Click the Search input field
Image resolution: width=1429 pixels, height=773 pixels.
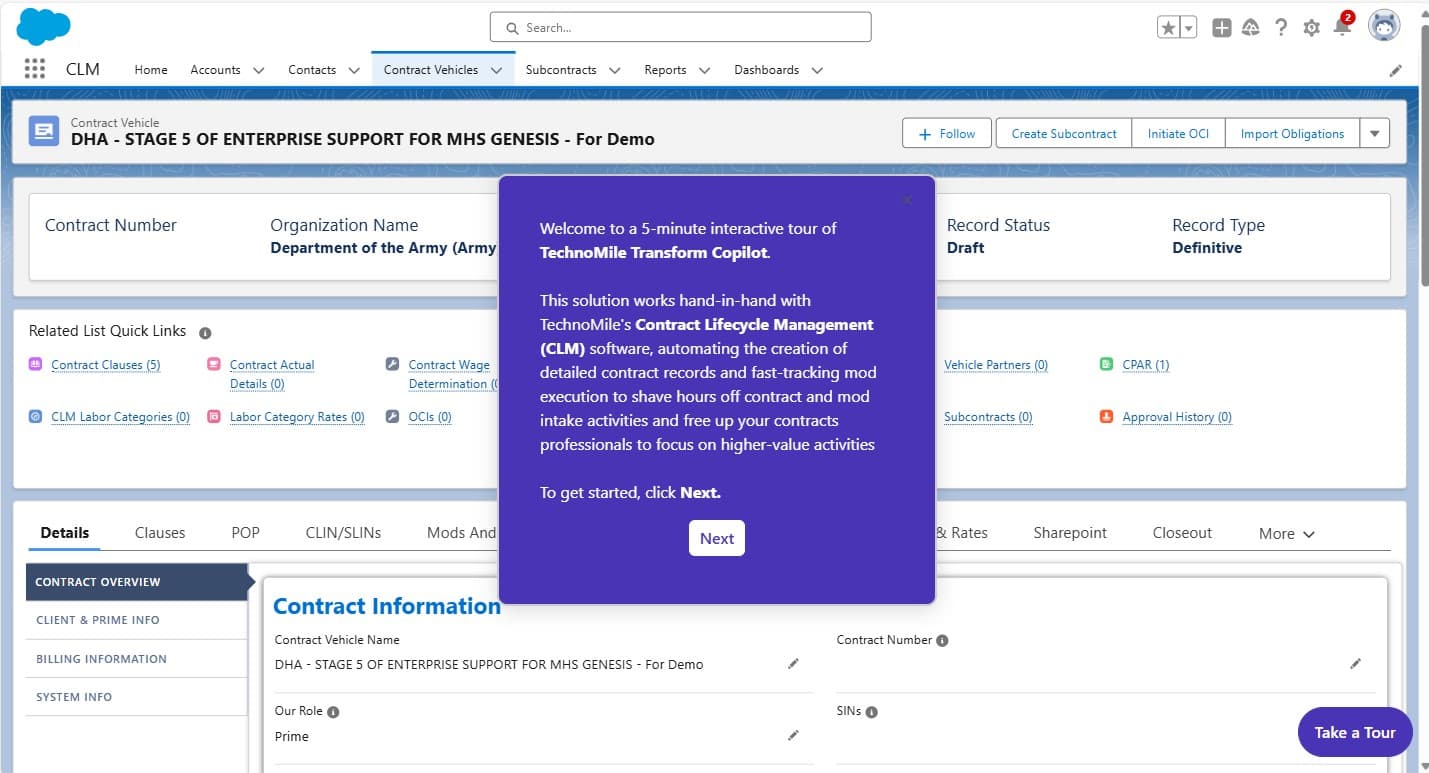(680, 28)
